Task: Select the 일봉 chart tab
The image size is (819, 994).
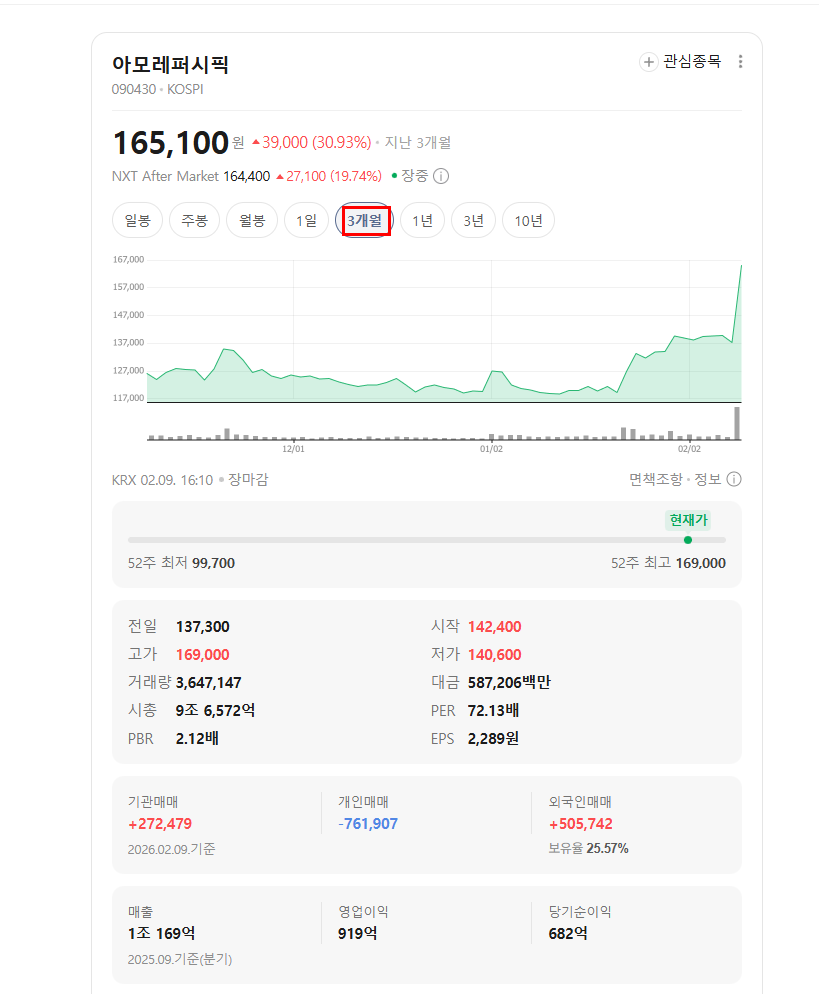Action: pyautogui.click(x=138, y=221)
